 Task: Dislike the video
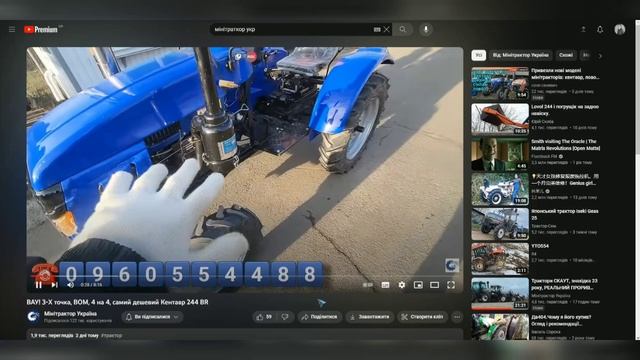[285, 317]
